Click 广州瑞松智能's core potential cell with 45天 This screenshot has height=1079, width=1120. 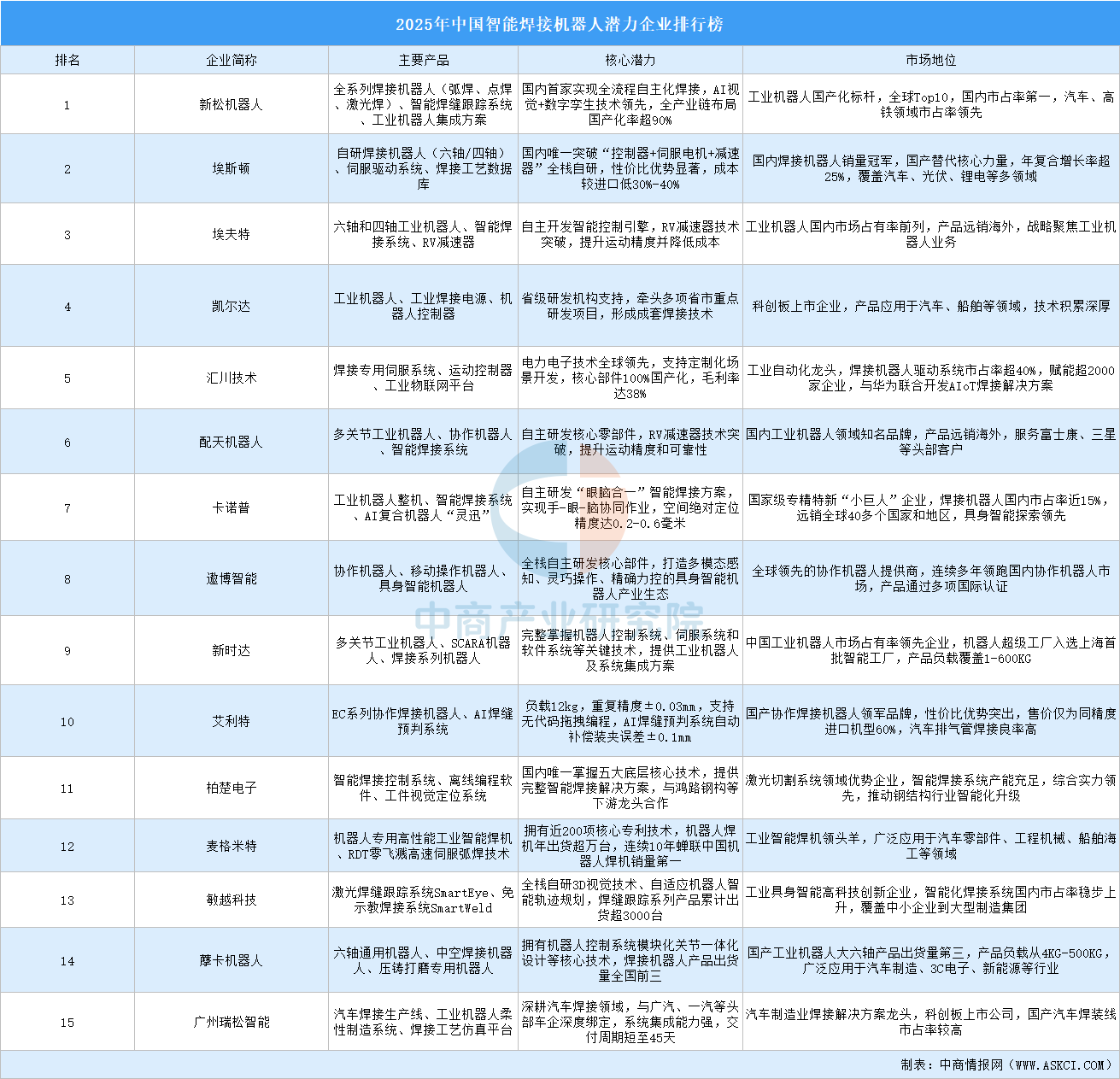click(x=630, y=1022)
